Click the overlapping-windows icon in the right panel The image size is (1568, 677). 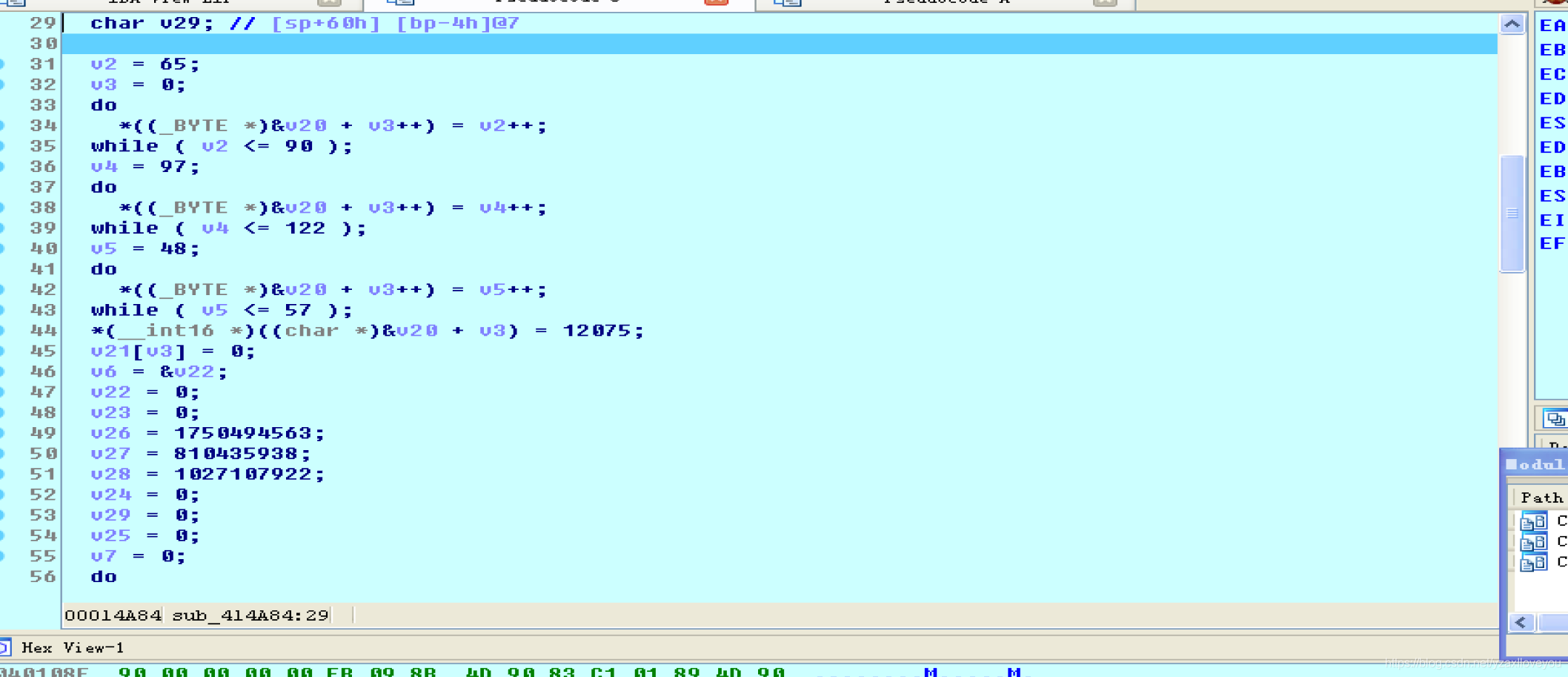[x=1554, y=419]
